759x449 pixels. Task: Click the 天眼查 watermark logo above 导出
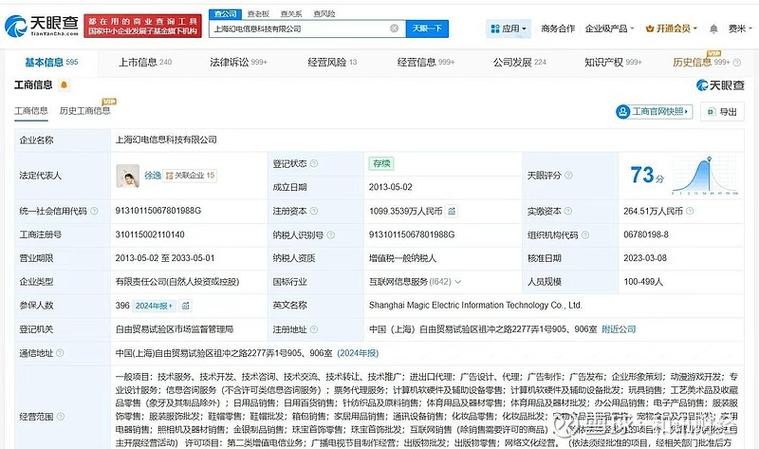(720, 86)
